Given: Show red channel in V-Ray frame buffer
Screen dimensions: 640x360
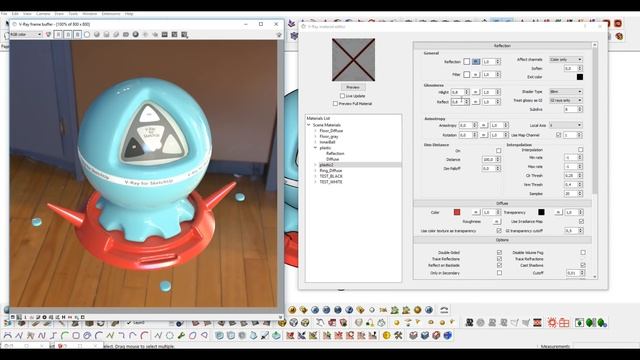Looking at the screenshot, I should coord(58,35).
